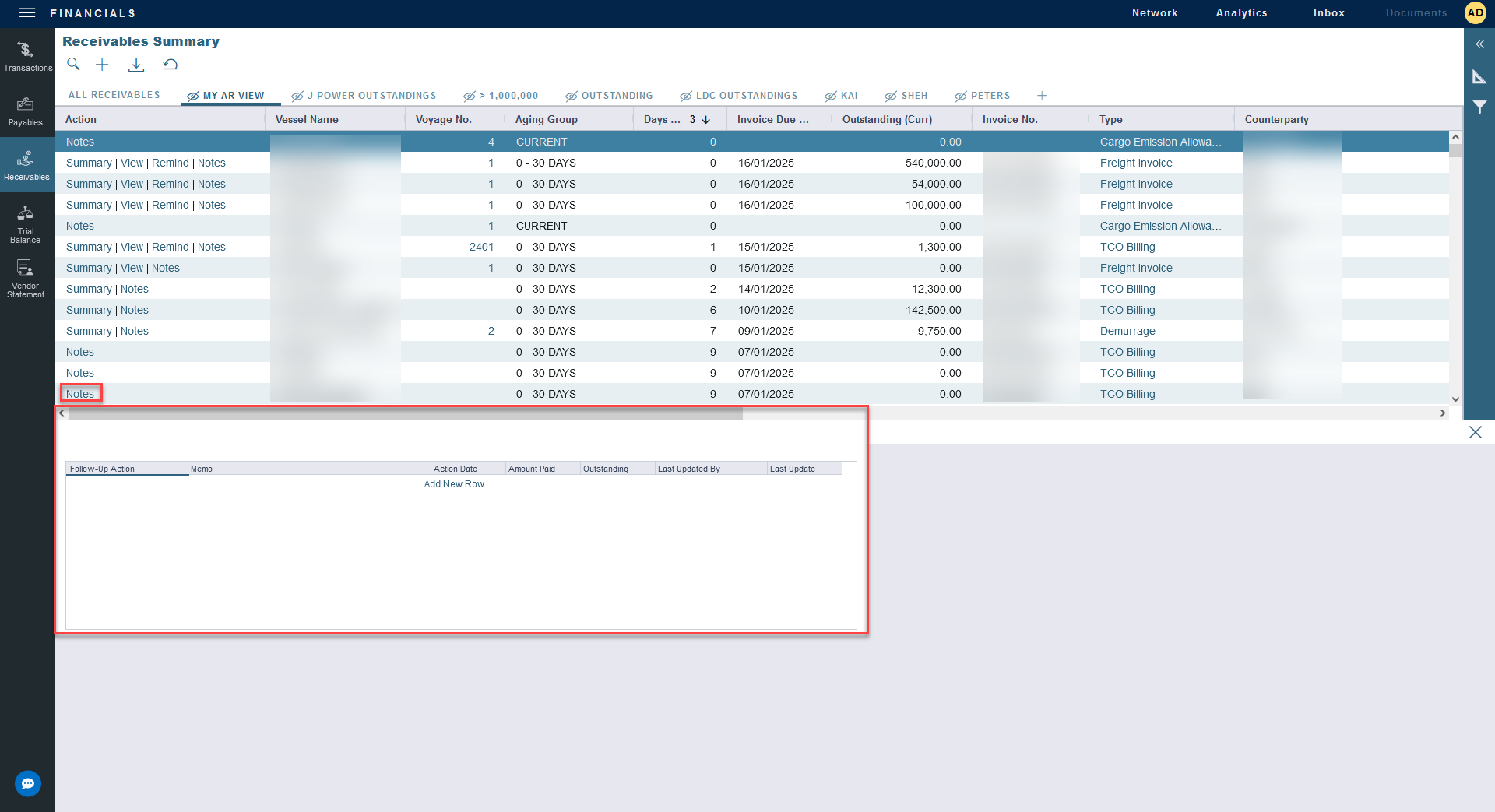Screen dimensions: 1495x812
Task: Toggle eye icon on LDC Outstandings view
Action: [x=685, y=97]
